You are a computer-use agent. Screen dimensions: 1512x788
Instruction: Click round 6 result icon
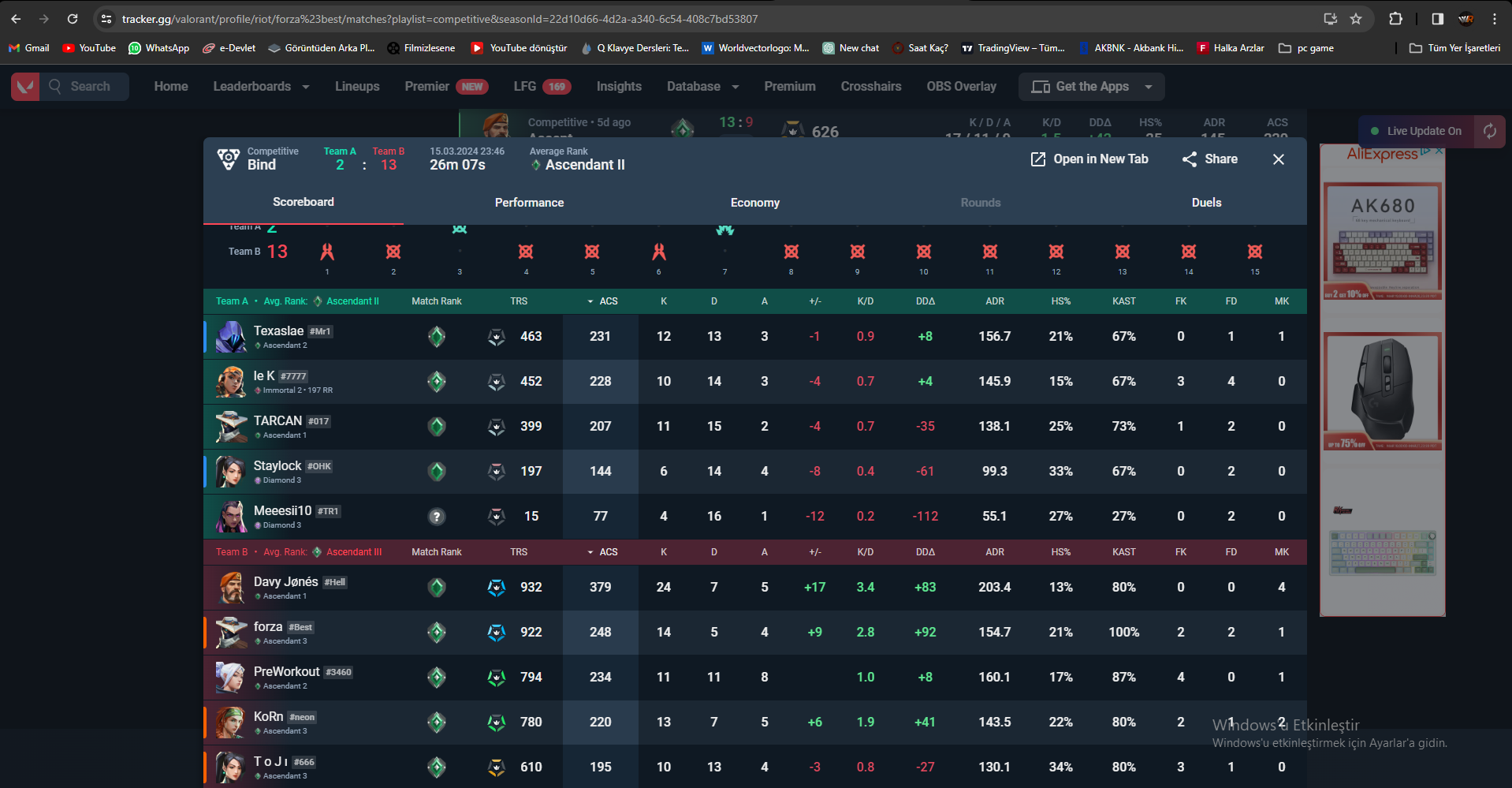659,252
